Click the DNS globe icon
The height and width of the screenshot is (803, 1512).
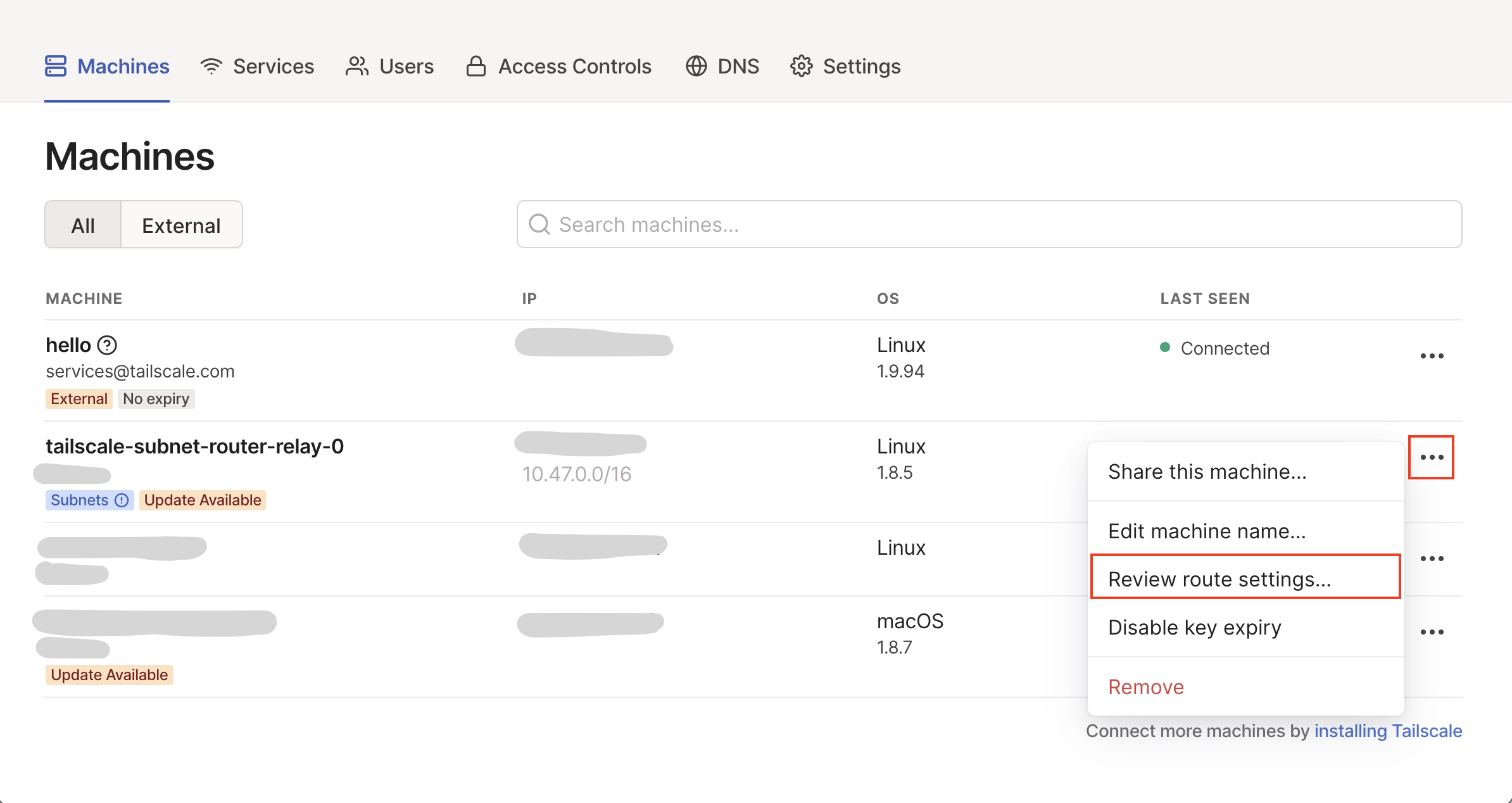click(x=696, y=66)
